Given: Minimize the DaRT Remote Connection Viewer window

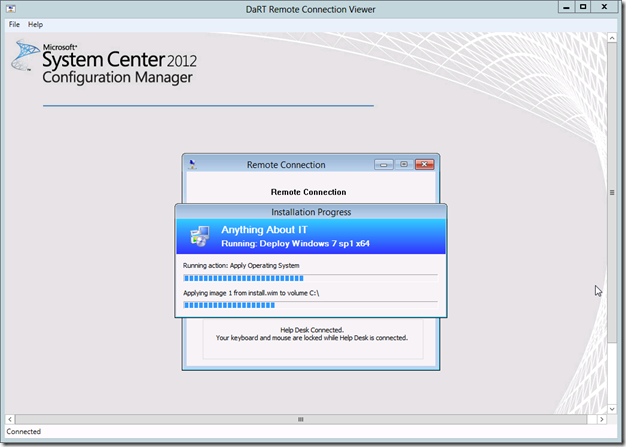Looking at the screenshot, I should click(566, 7).
